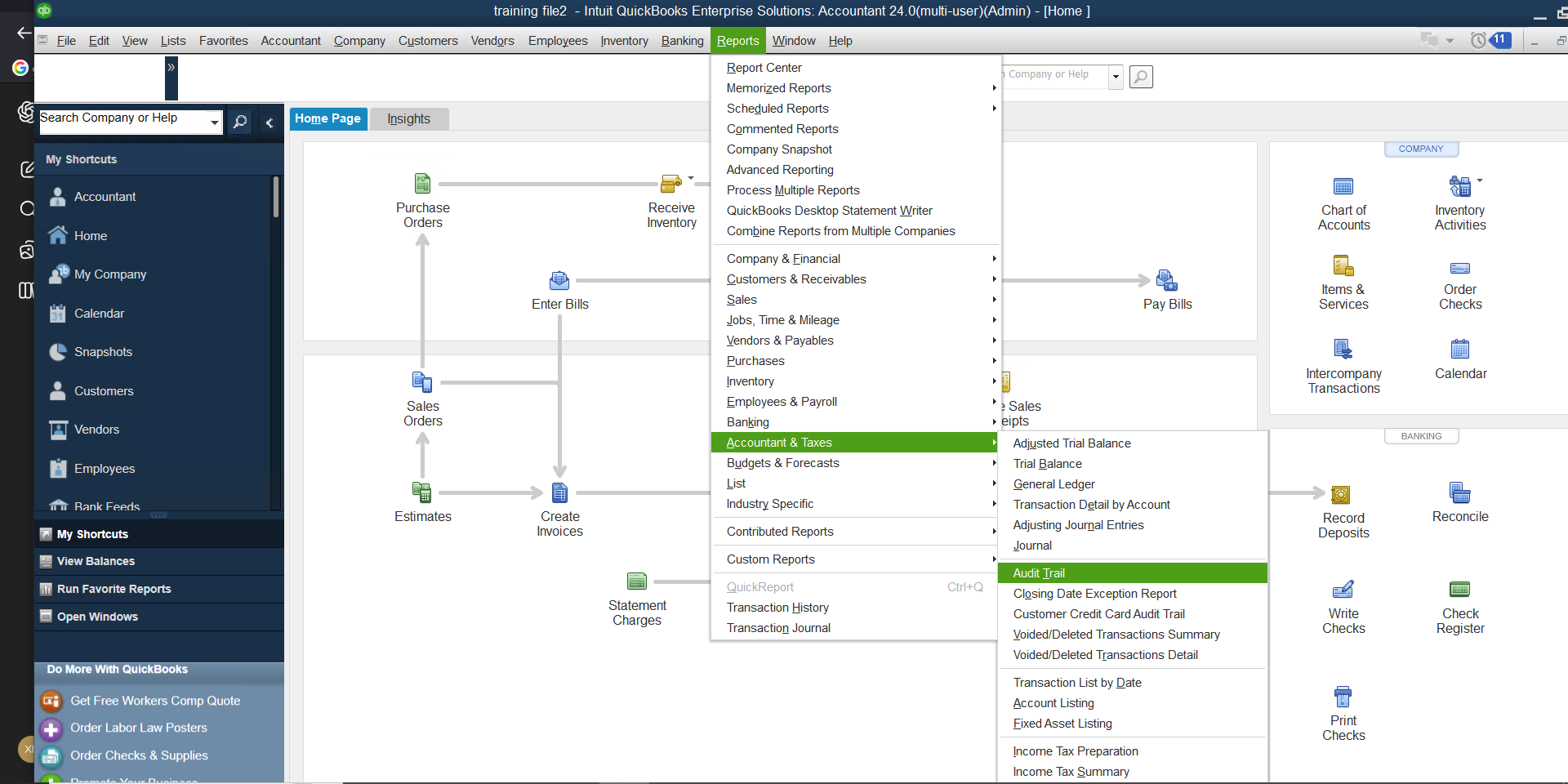Open the Write Checks icon
This screenshot has width=1568, height=784.
tap(1343, 590)
